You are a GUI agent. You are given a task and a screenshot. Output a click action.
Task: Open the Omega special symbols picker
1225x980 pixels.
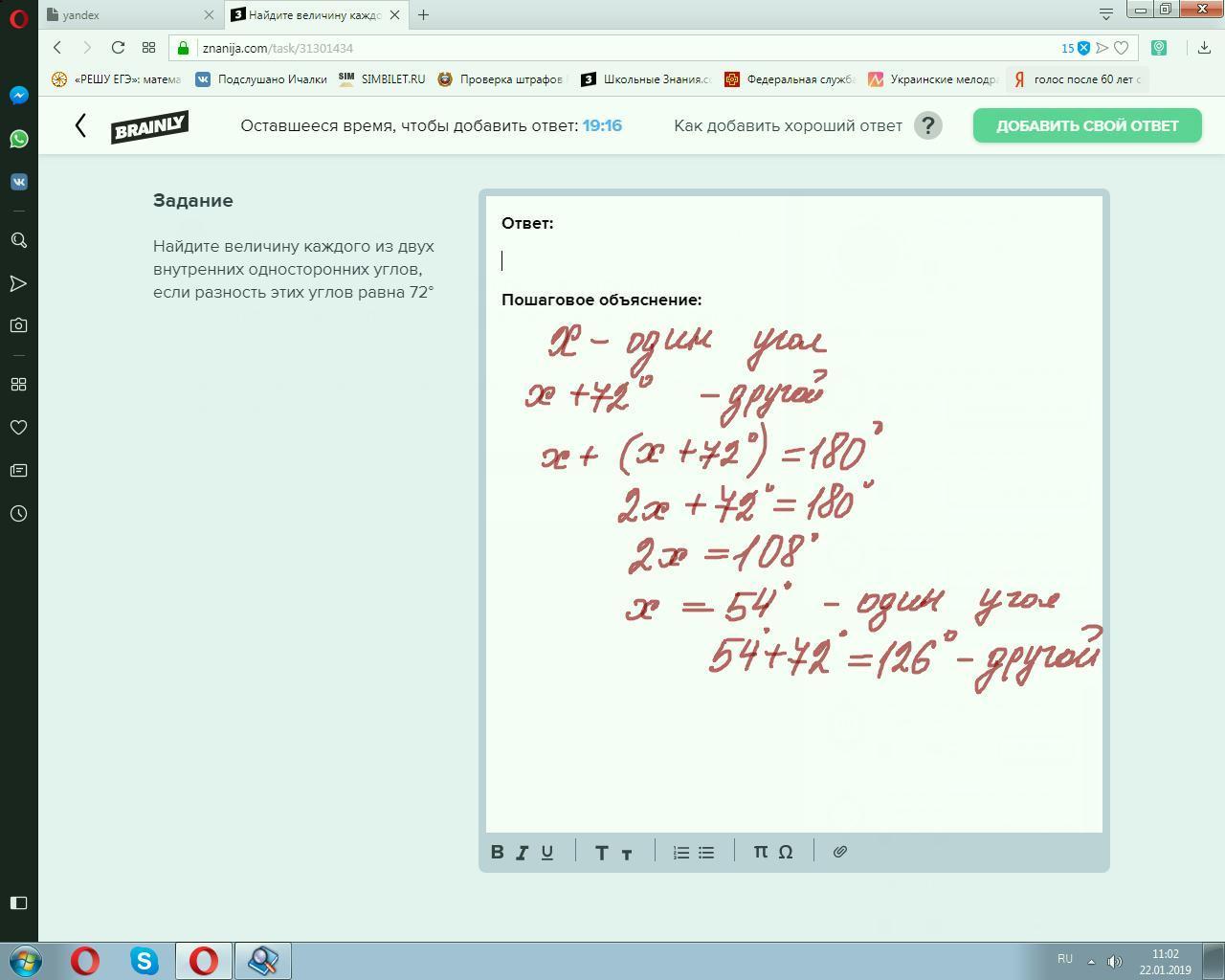[x=786, y=852]
